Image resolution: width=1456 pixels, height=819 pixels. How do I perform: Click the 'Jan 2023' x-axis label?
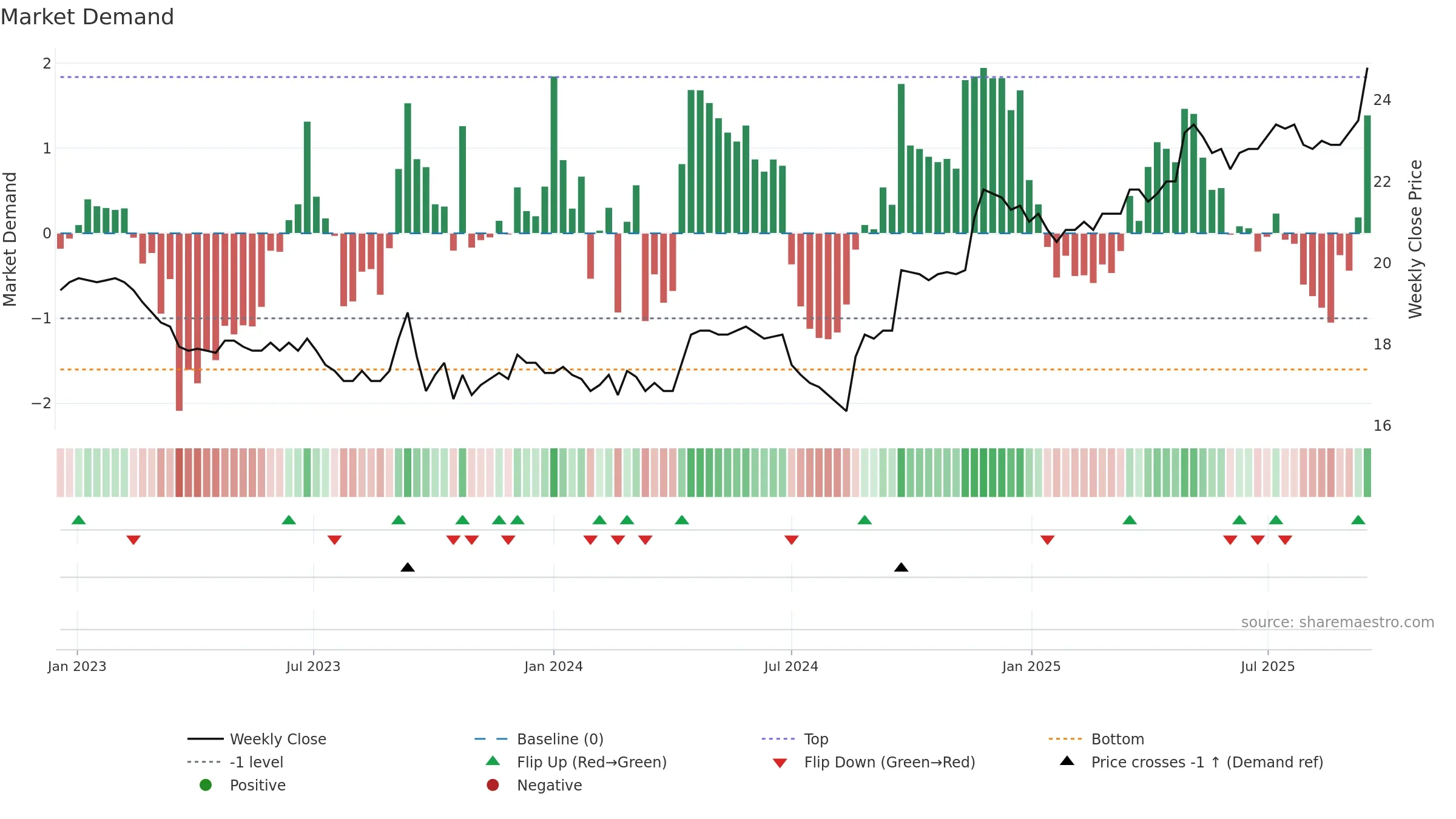tap(77, 666)
